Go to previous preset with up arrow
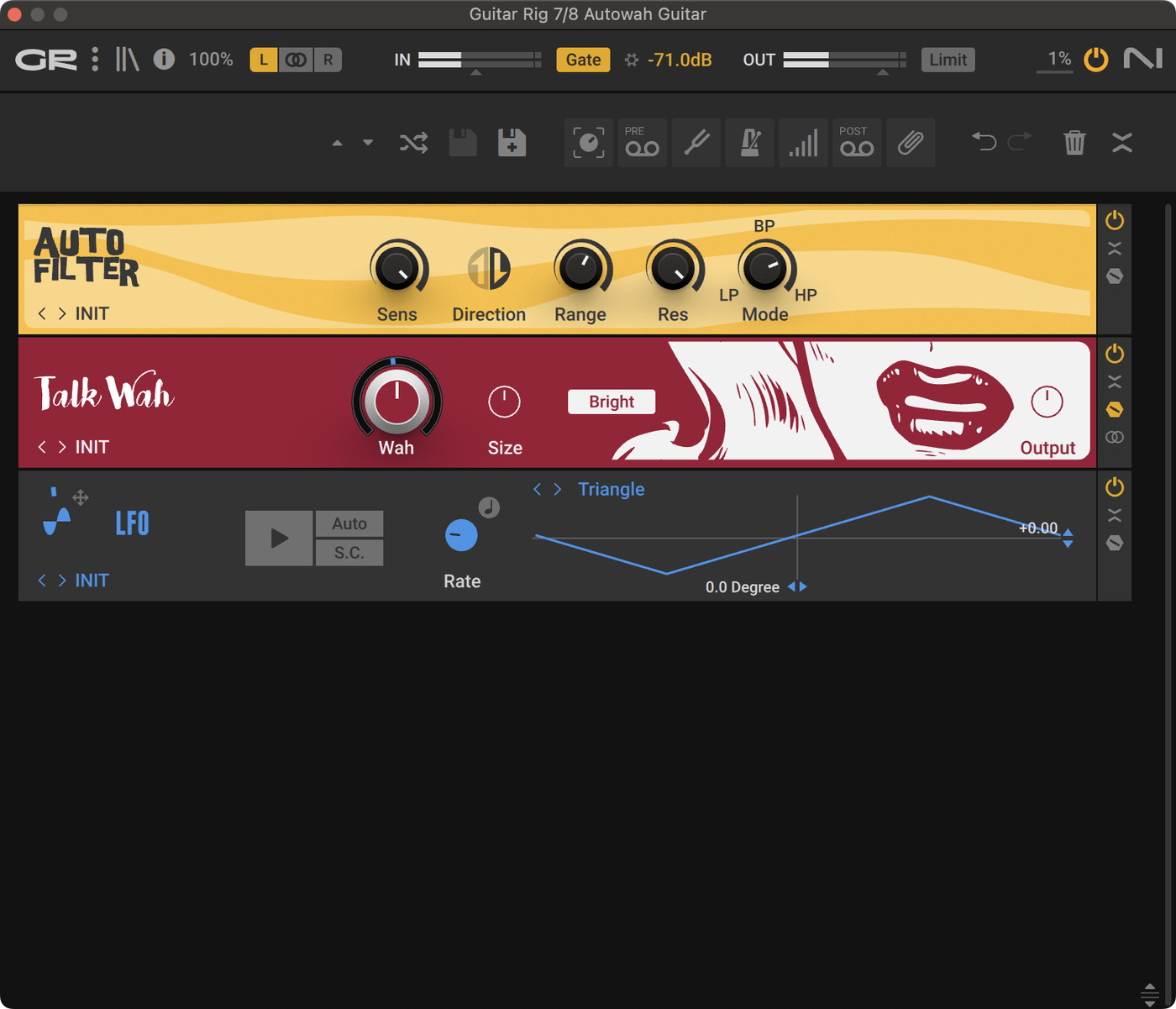The width and height of the screenshot is (1176, 1009). (x=337, y=143)
